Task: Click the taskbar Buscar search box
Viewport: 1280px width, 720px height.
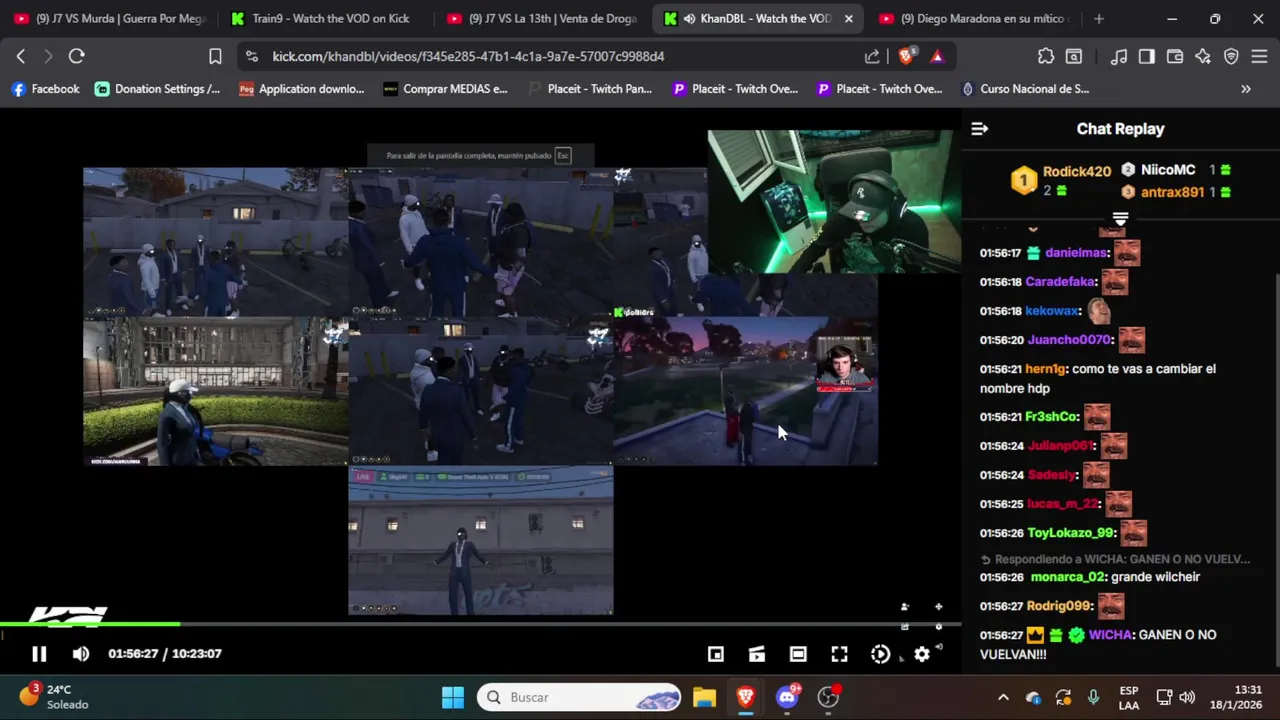Action: pos(580,697)
